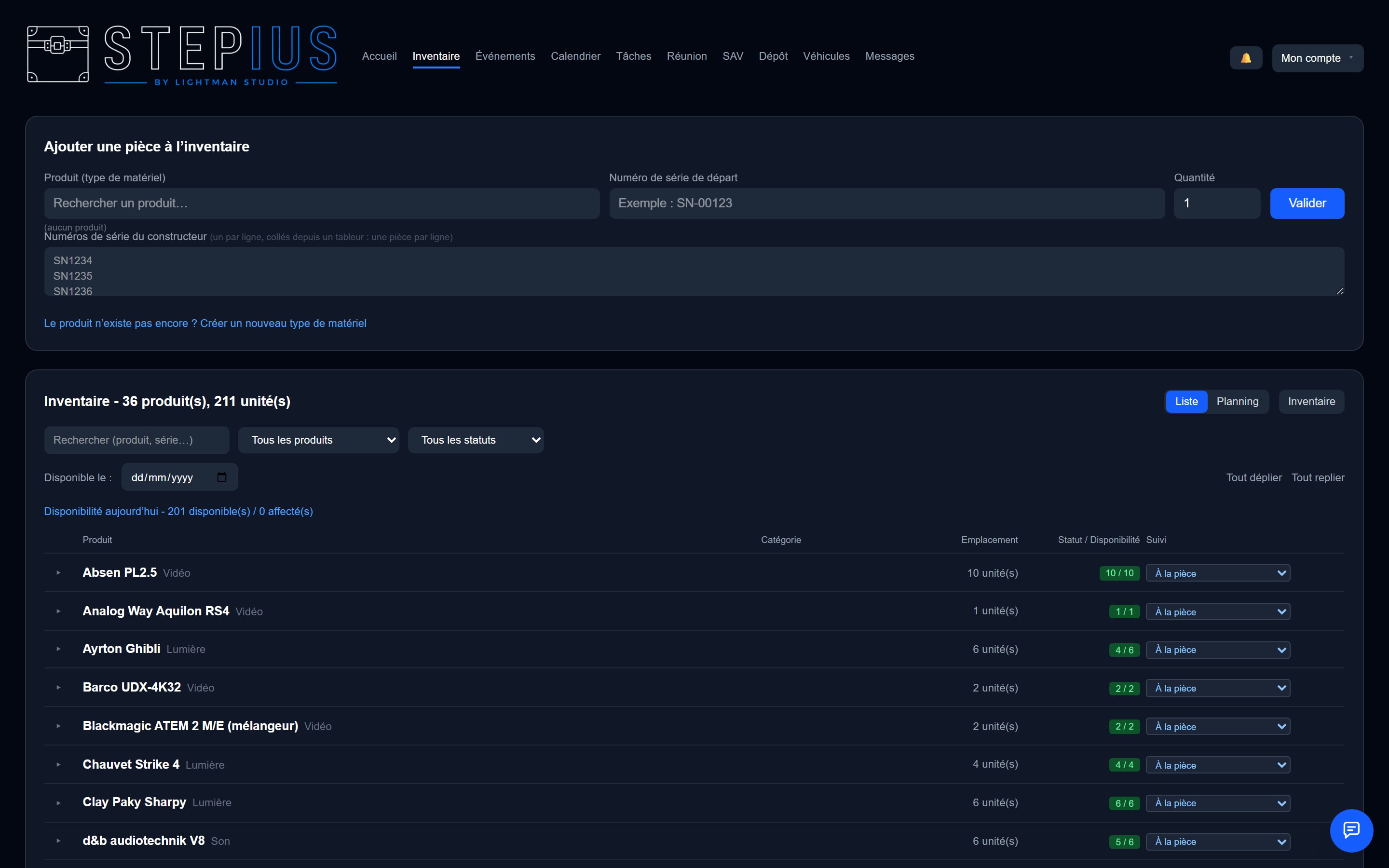
Task: Focus the constructor serial numbers textarea
Action: pos(694,271)
